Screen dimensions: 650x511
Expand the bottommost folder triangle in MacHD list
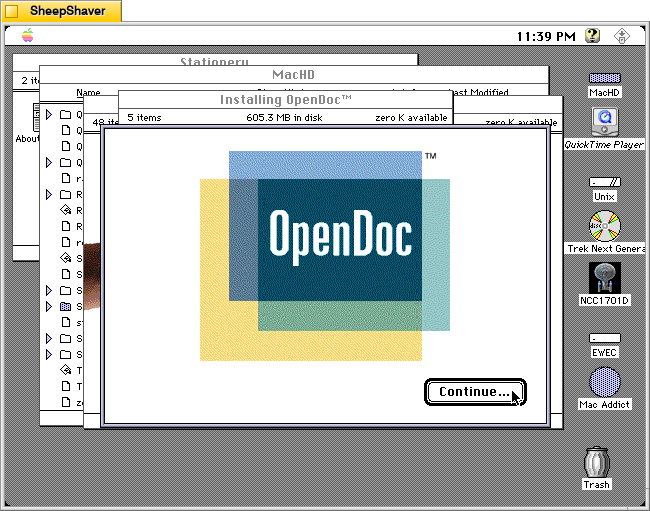coord(49,354)
